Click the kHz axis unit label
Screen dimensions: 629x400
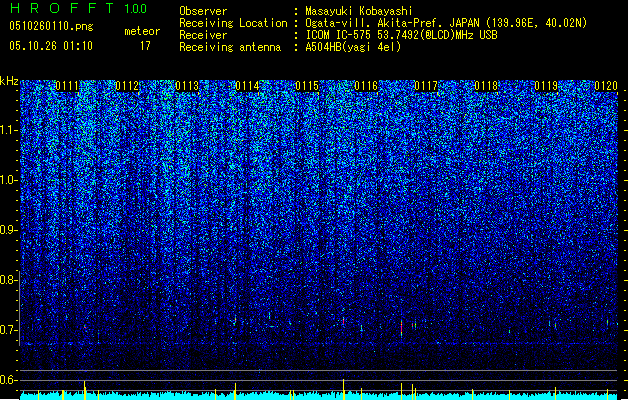tap(9, 81)
